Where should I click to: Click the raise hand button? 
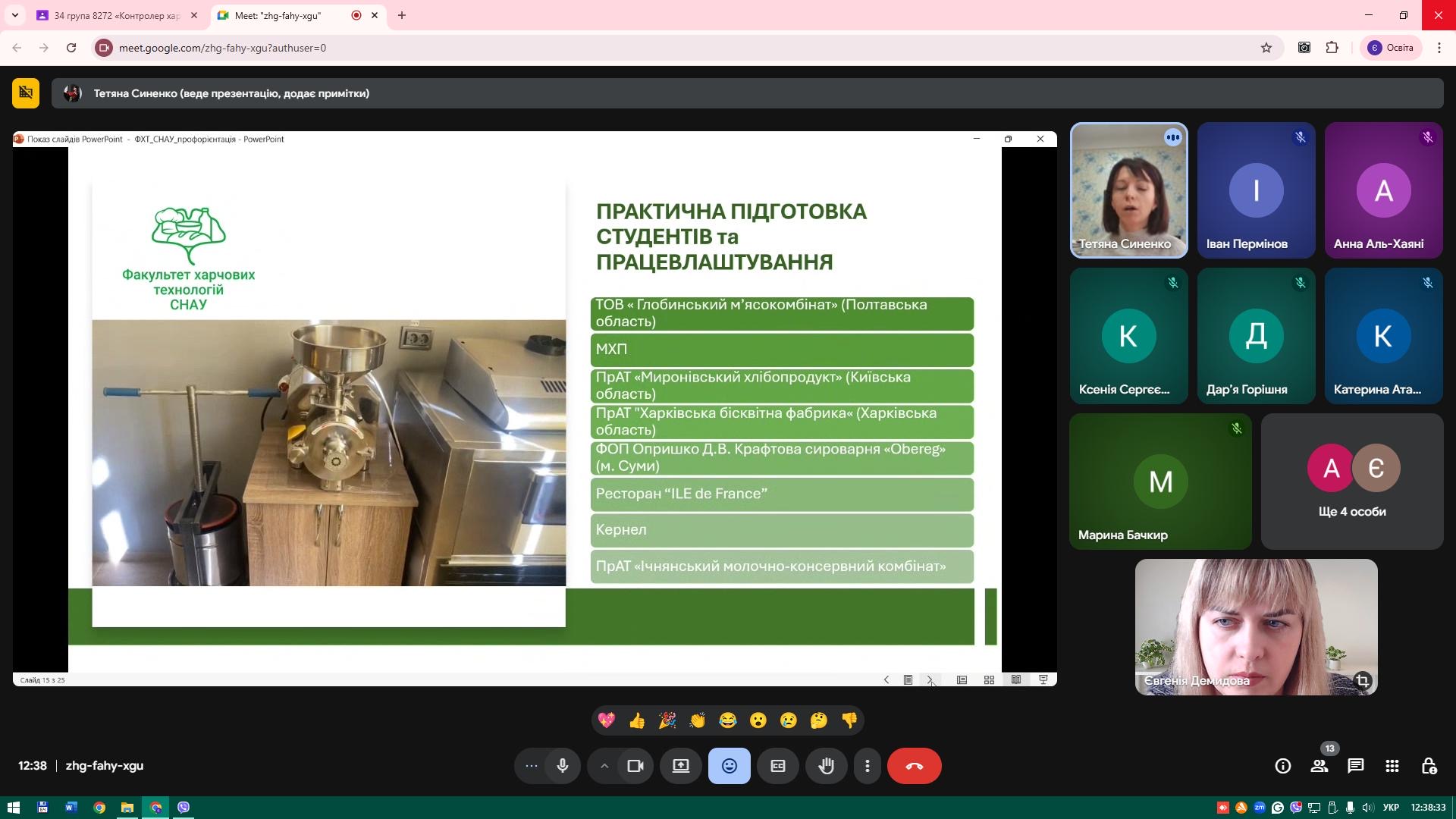pos(826,766)
